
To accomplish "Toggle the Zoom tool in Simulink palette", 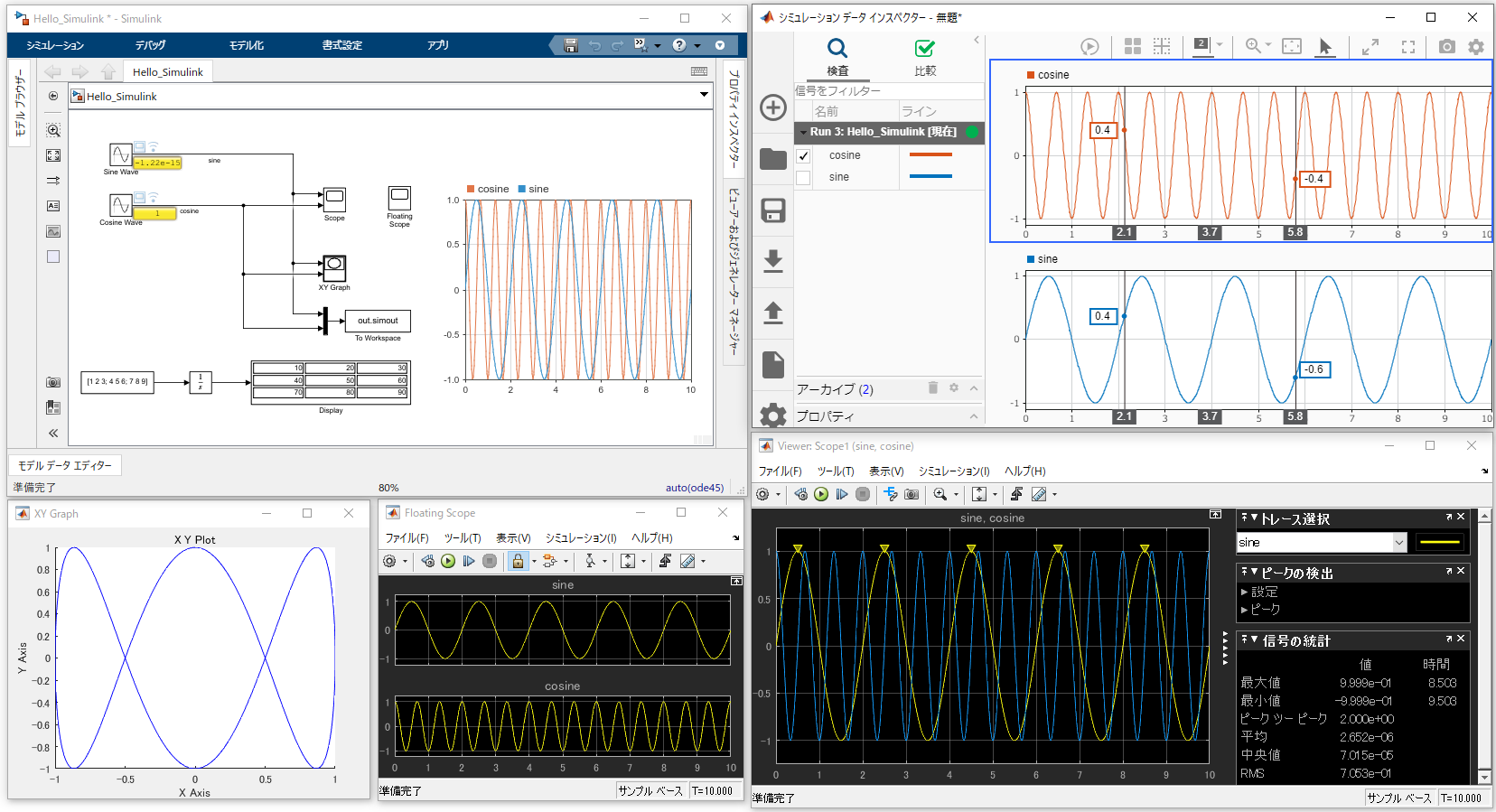I will tap(53, 130).
